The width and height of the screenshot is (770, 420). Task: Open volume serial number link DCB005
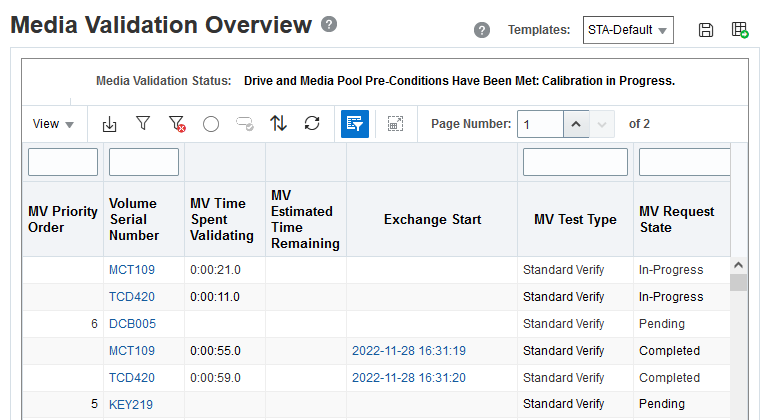click(x=132, y=324)
